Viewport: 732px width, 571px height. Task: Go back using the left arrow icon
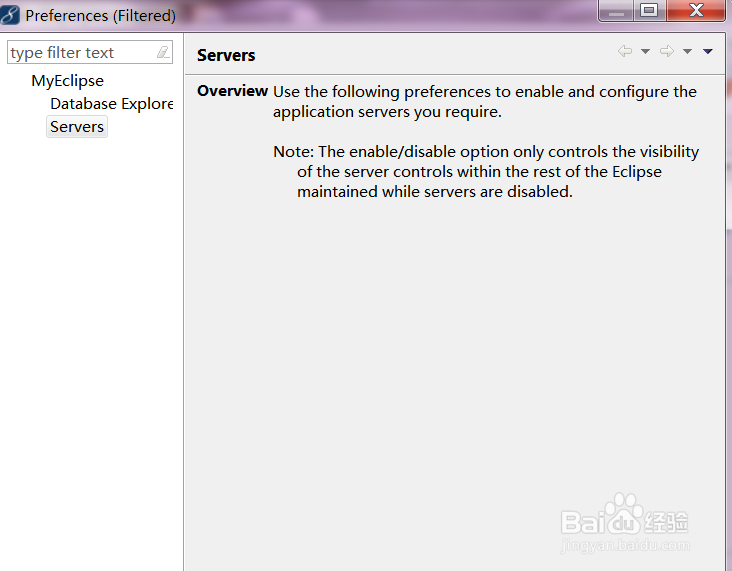point(625,51)
